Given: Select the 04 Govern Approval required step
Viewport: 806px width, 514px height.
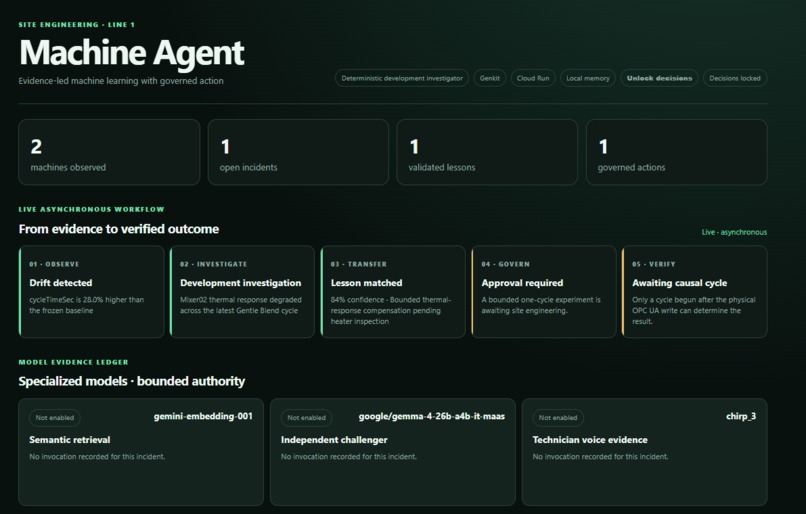Looking at the screenshot, I should (x=544, y=291).
